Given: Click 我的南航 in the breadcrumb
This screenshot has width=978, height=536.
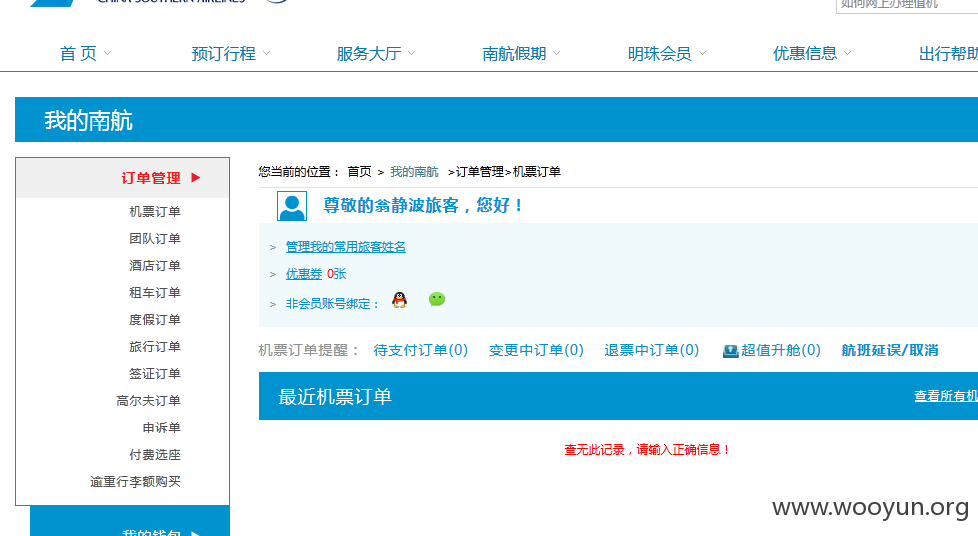Looking at the screenshot, I should click(414, 172).
